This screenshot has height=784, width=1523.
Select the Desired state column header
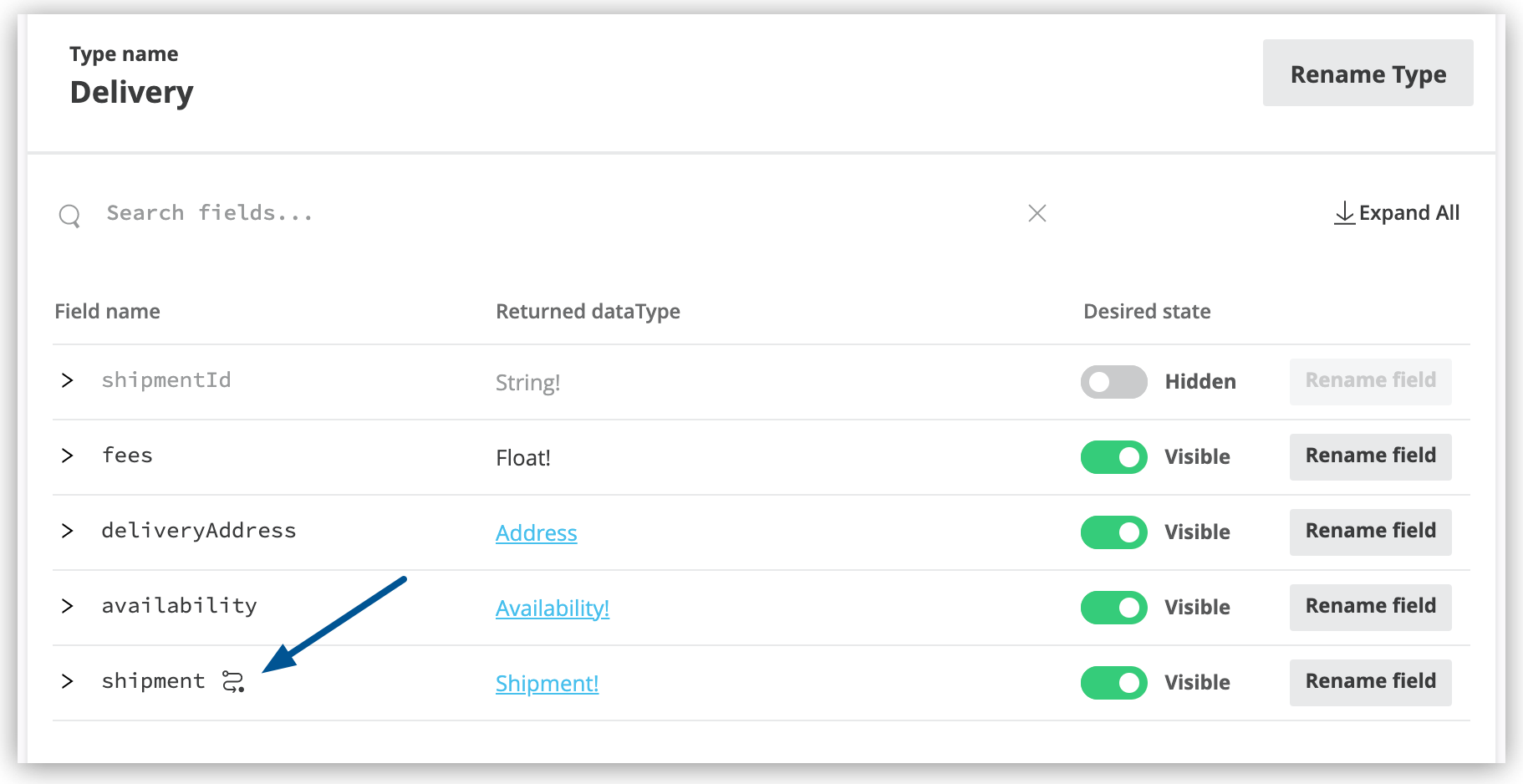tap(1147, 311)
